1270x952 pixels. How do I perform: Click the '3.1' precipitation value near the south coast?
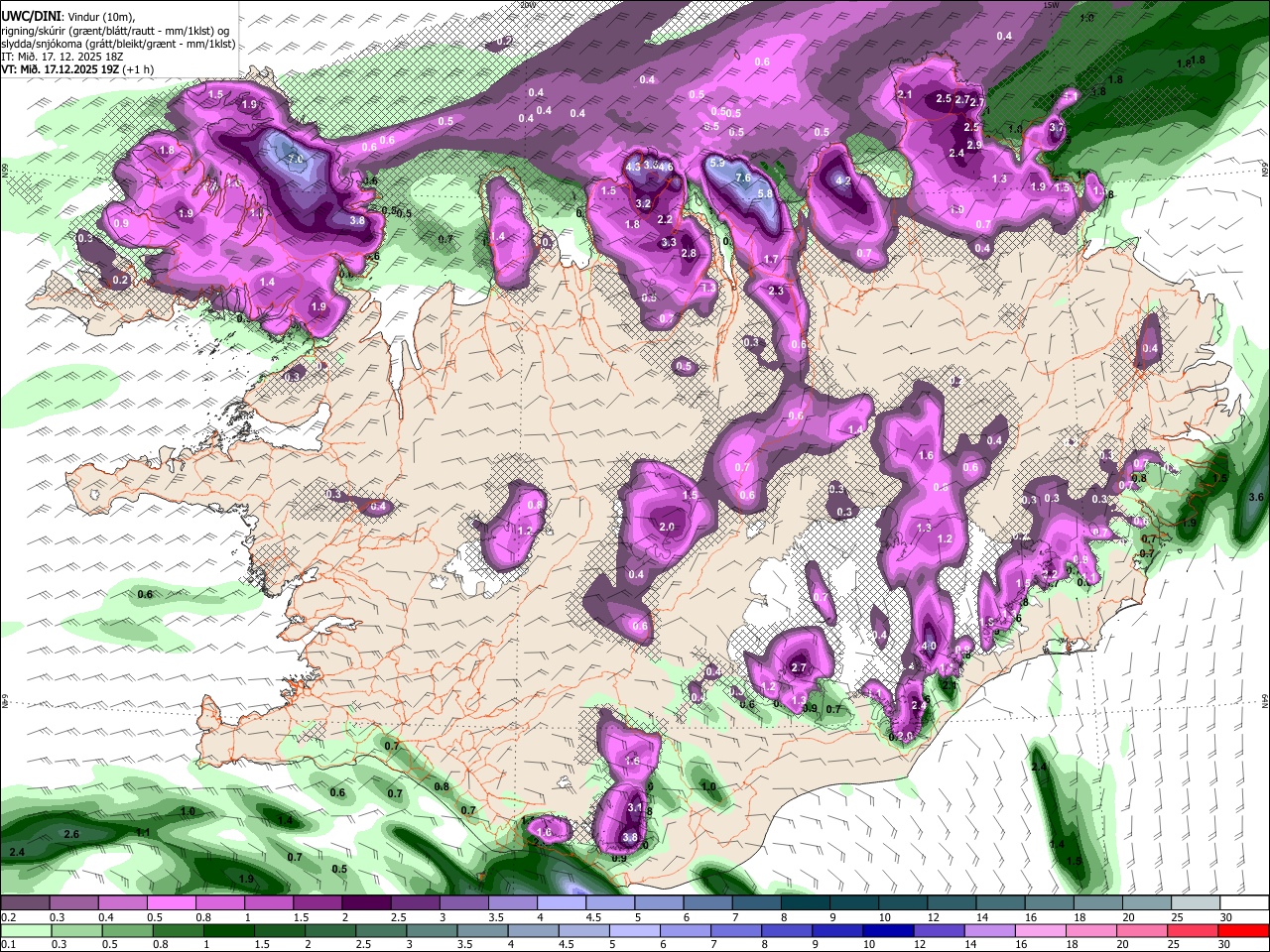click(635, 808)
